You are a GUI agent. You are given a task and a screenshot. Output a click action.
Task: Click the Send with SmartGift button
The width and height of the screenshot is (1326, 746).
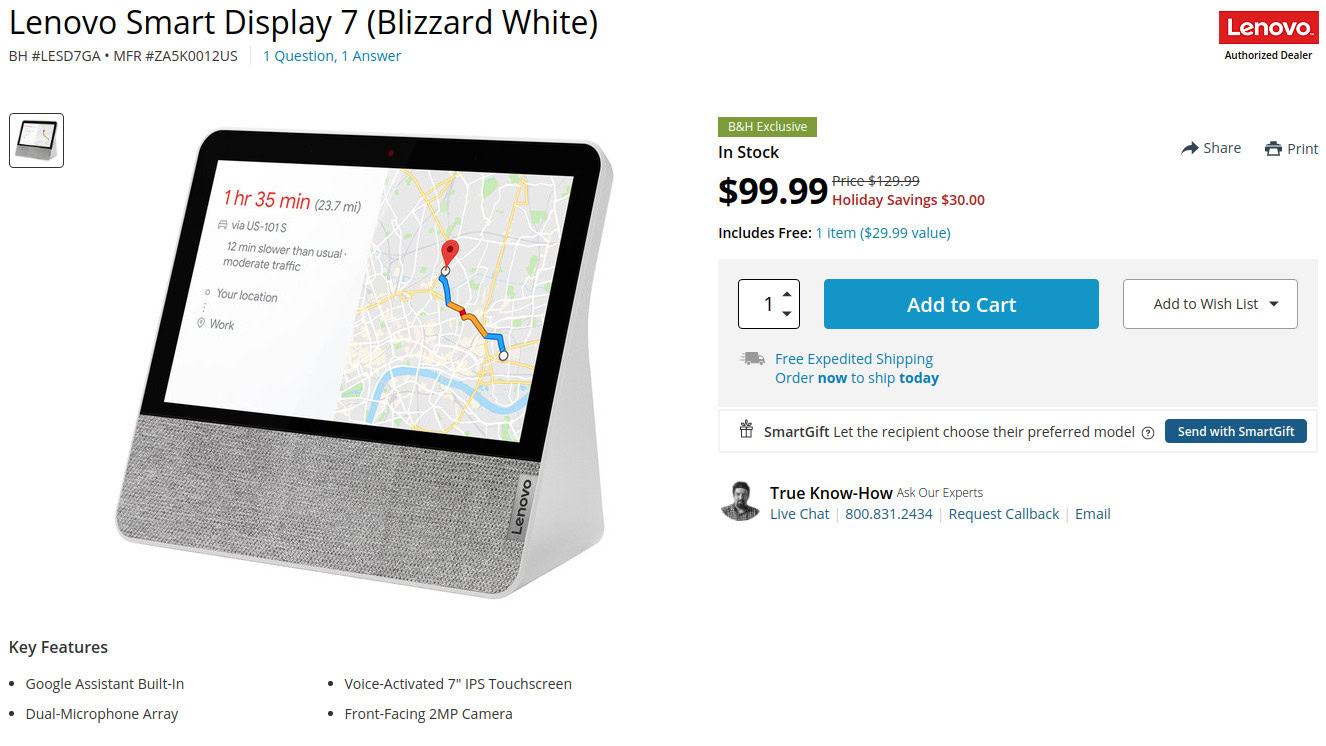[x=1236, y=432]
